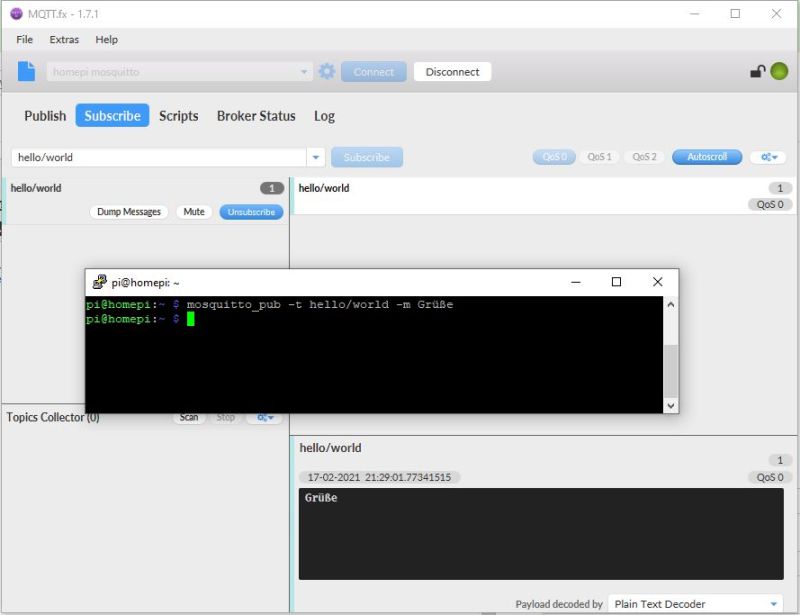Open the File menu
800x615 pixels.
(x=24, y=39)
